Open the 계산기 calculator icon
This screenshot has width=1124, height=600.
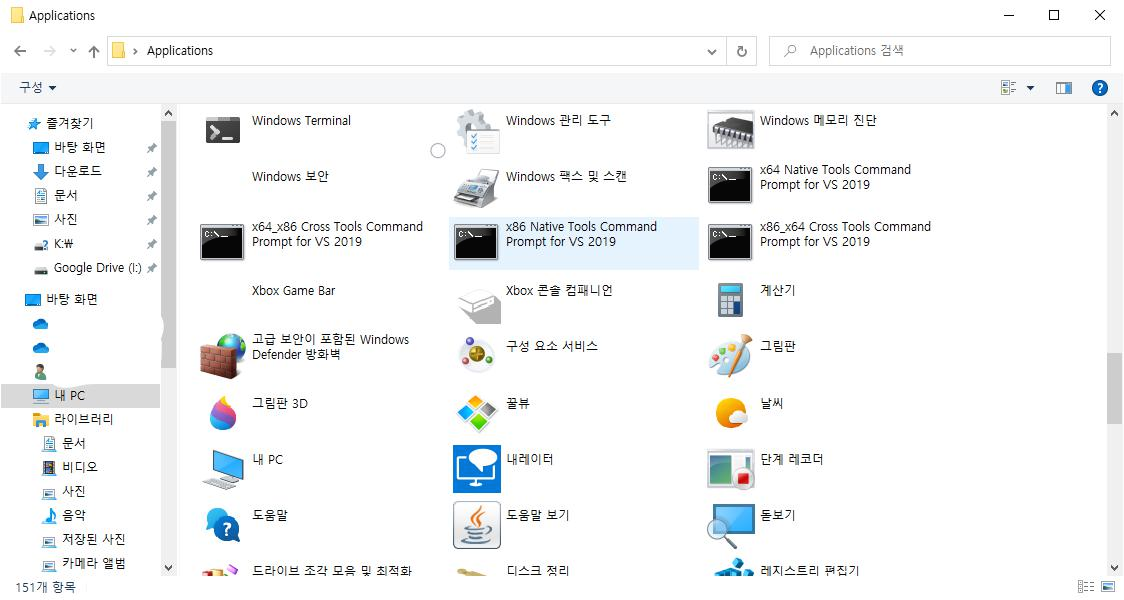[730, 300]
